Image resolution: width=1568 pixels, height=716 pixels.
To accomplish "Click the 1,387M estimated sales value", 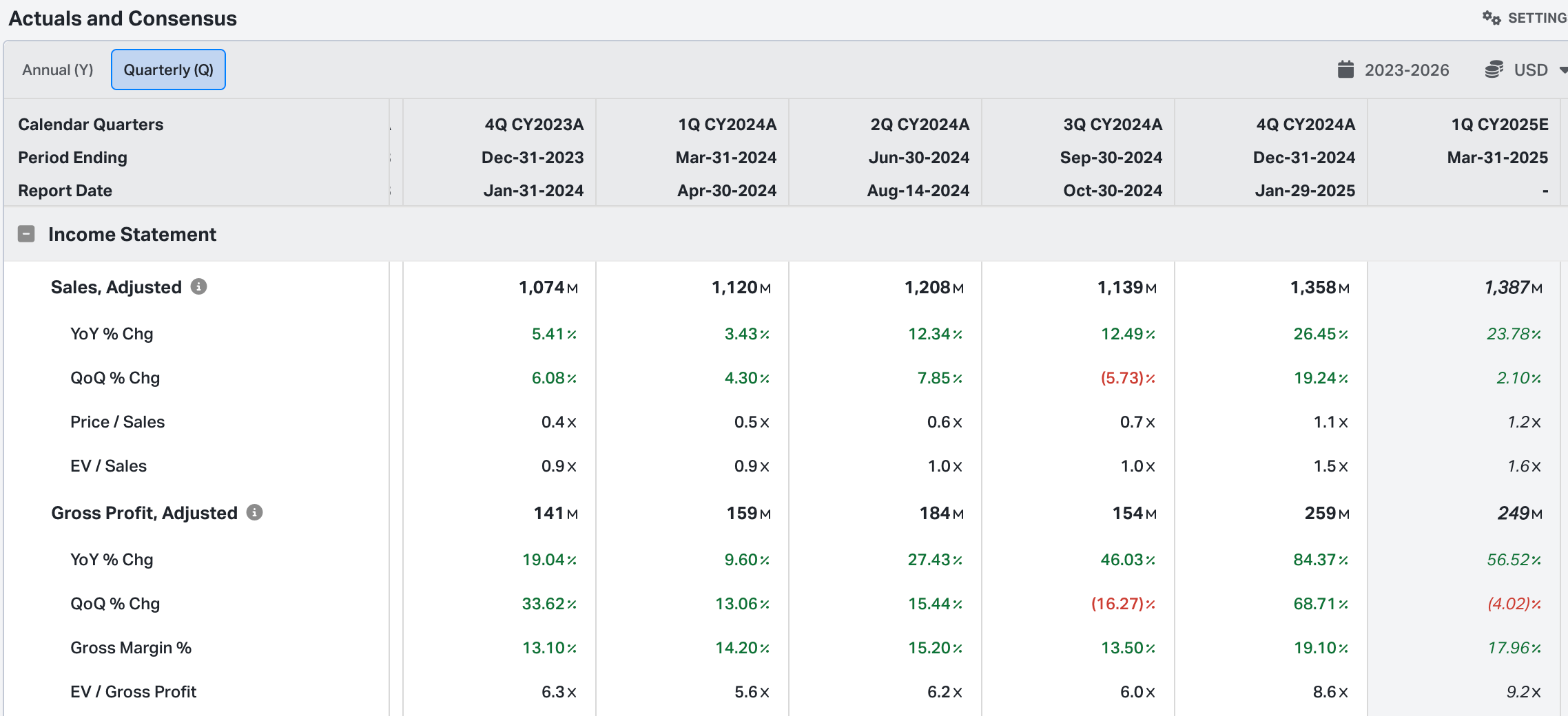I will click(1514, 287).
